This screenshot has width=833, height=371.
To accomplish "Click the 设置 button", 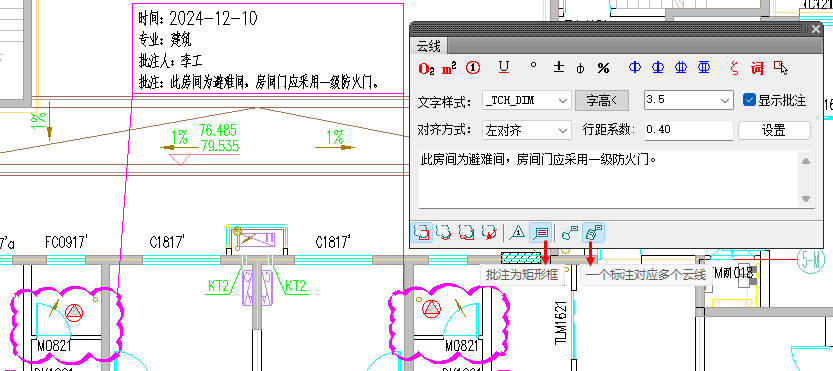I will (x=774, y=130).
